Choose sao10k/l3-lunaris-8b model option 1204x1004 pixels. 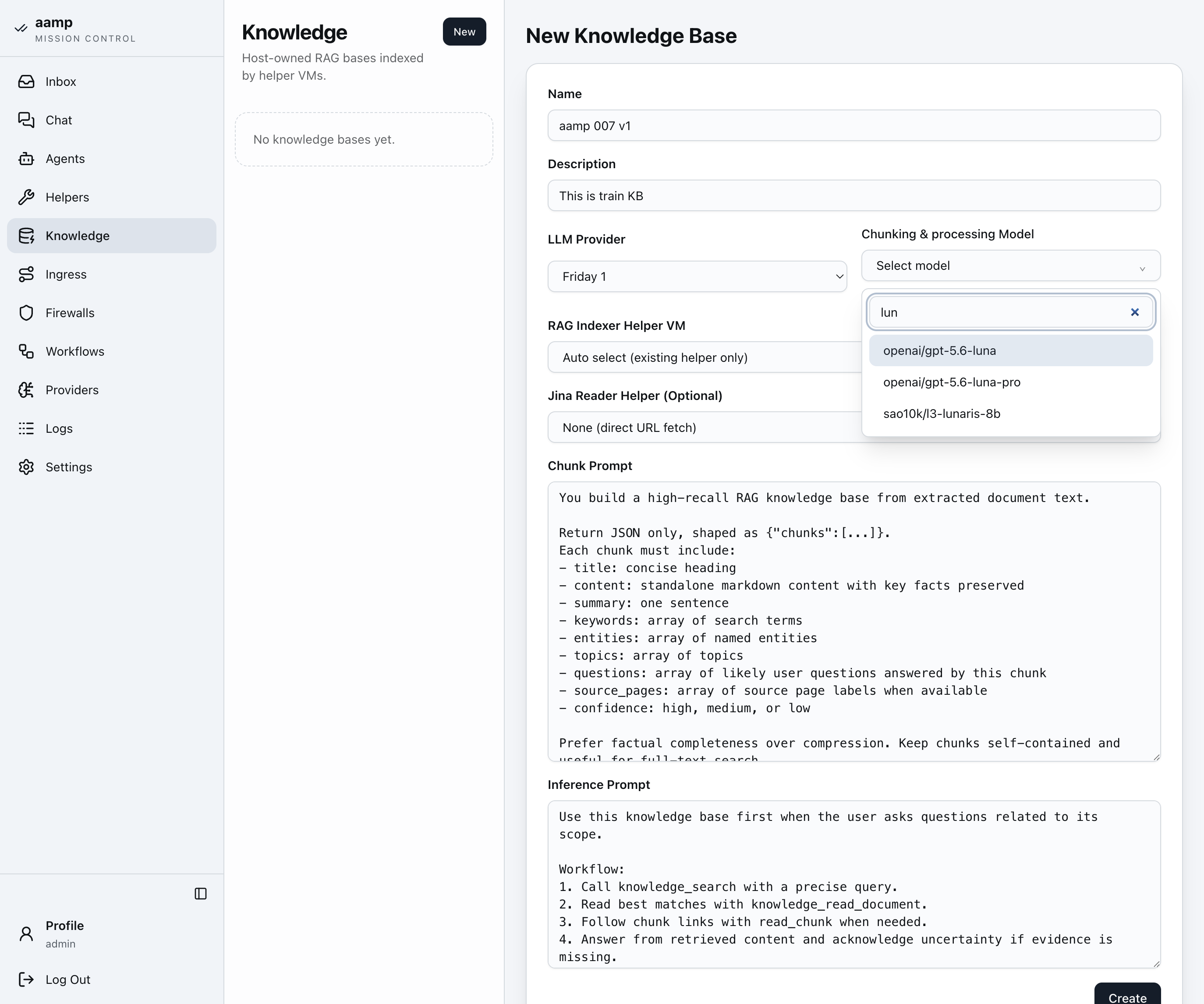coord(1011,413)
